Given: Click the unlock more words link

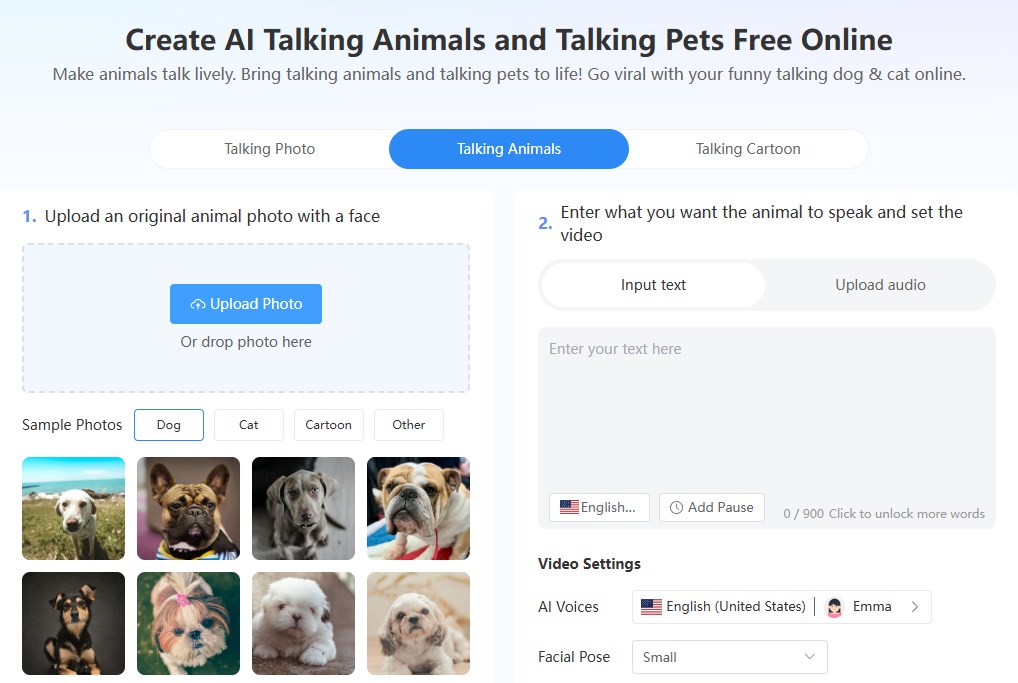Looking at the screenshot, I should click(906, 514).
